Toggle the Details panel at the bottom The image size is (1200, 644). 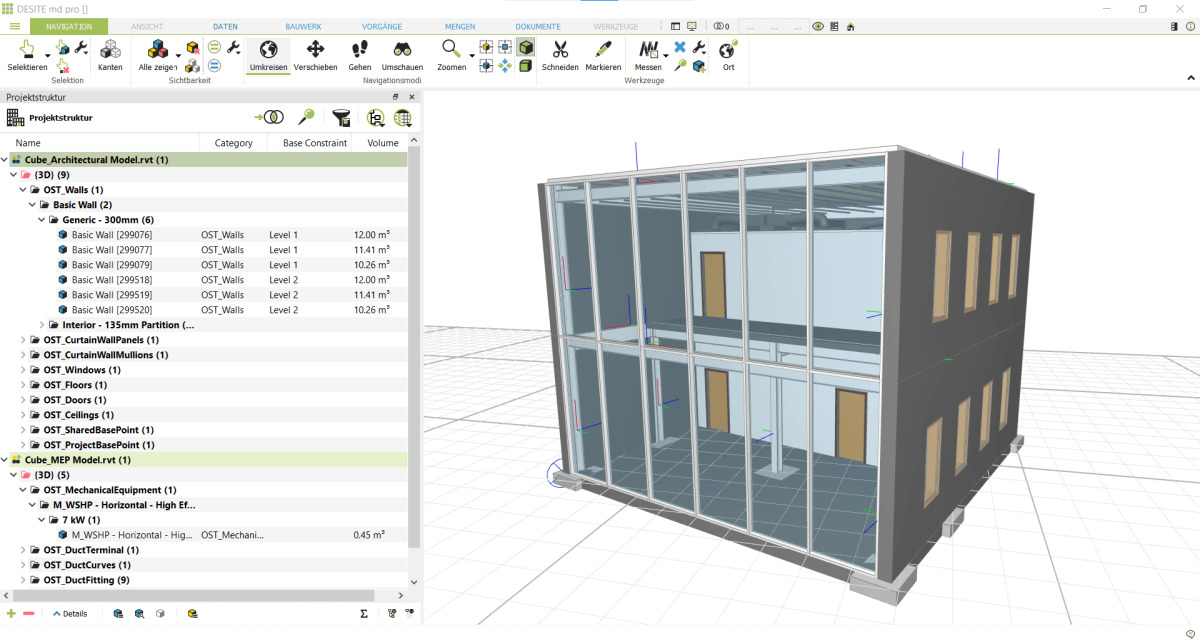(x=70, y=613)
